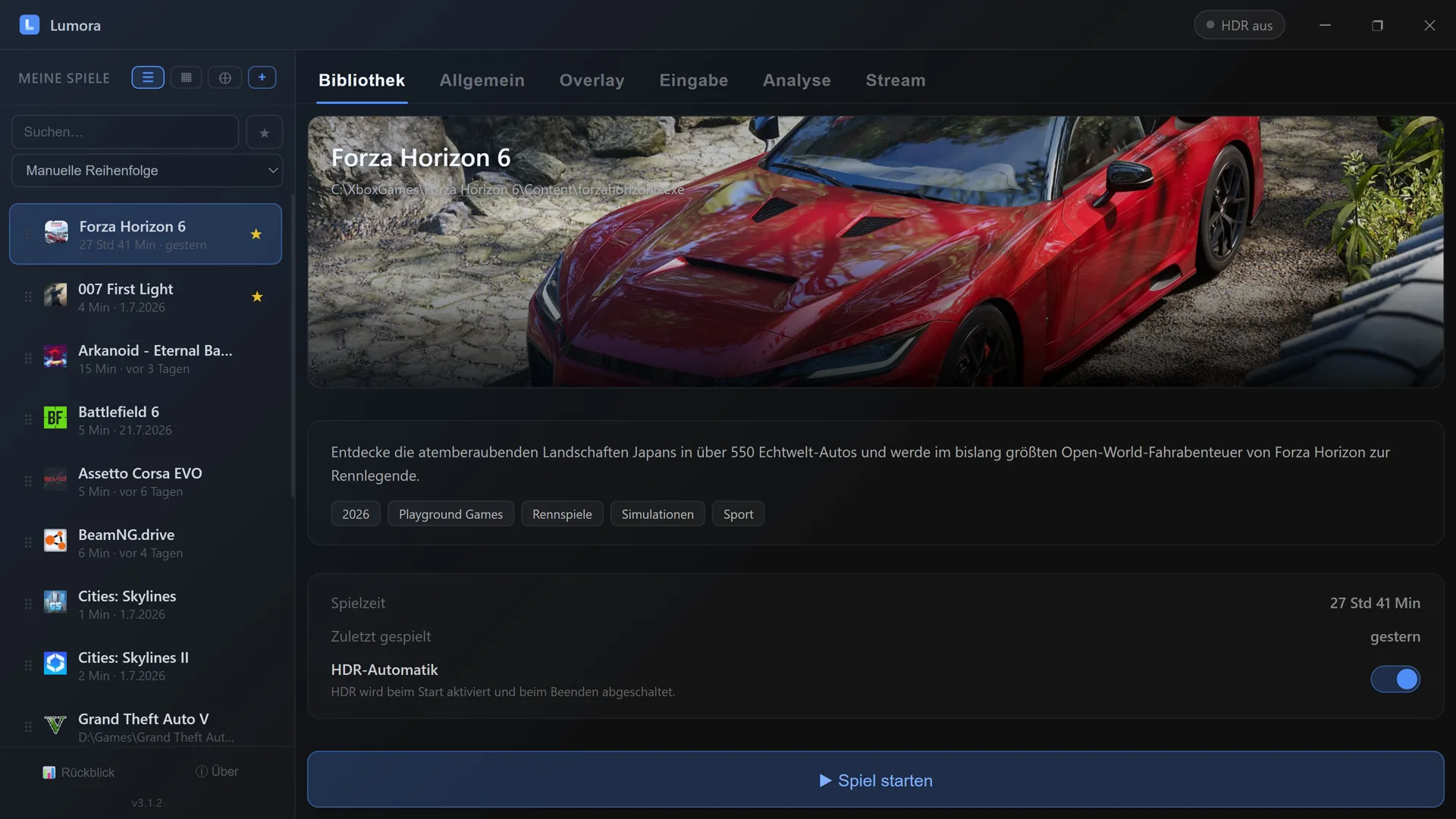Open the Stream tab

pyautogui.click(x=896, y=80)
